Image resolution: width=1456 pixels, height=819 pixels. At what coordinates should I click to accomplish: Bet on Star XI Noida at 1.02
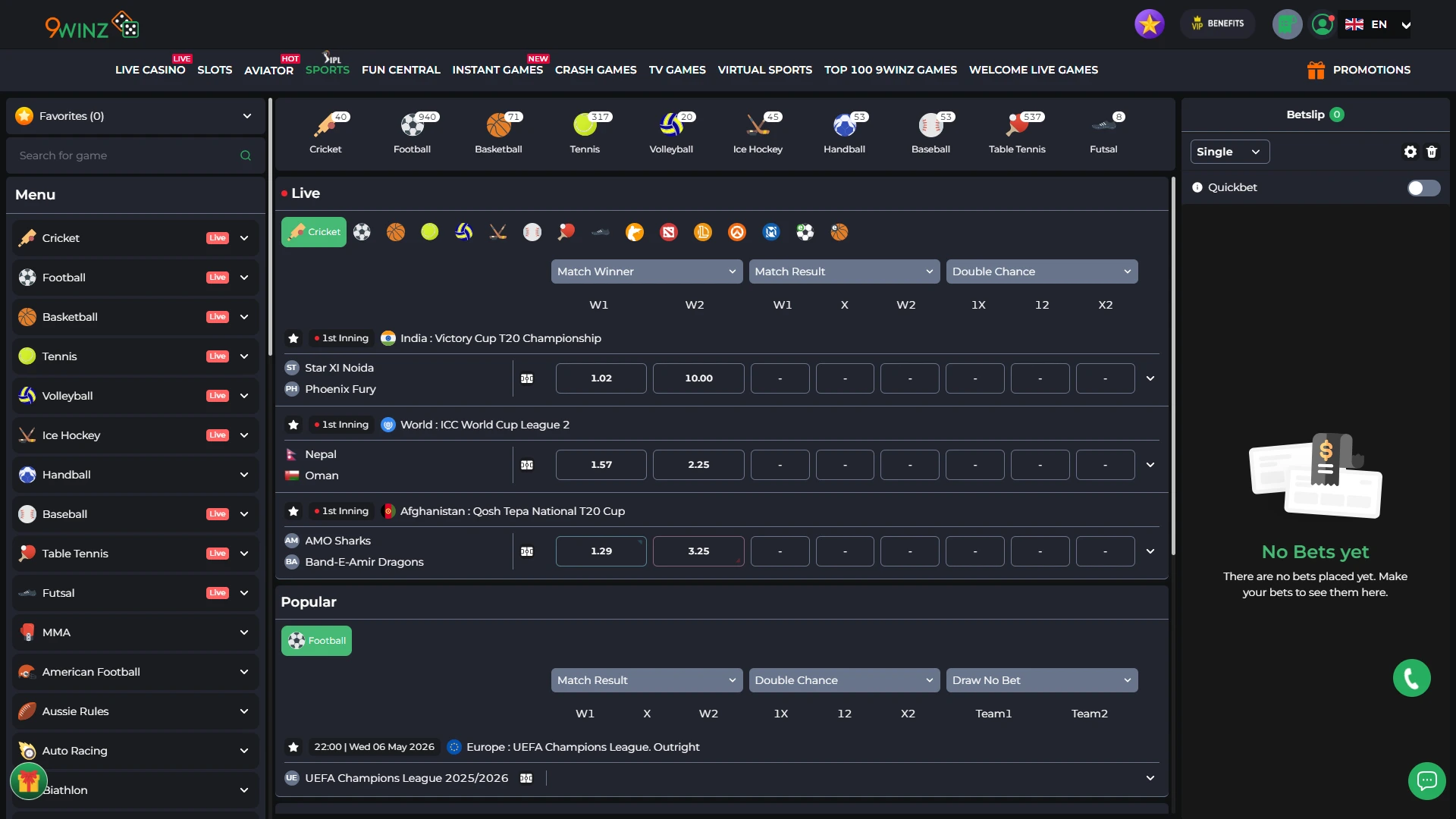pos(601,378)
